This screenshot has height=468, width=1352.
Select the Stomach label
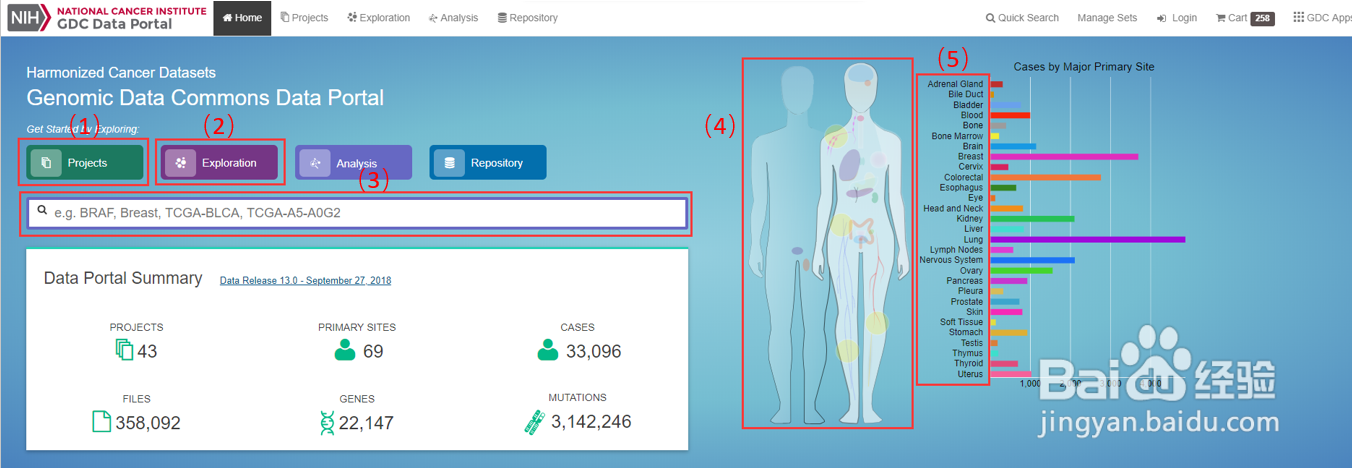point(966,333)
